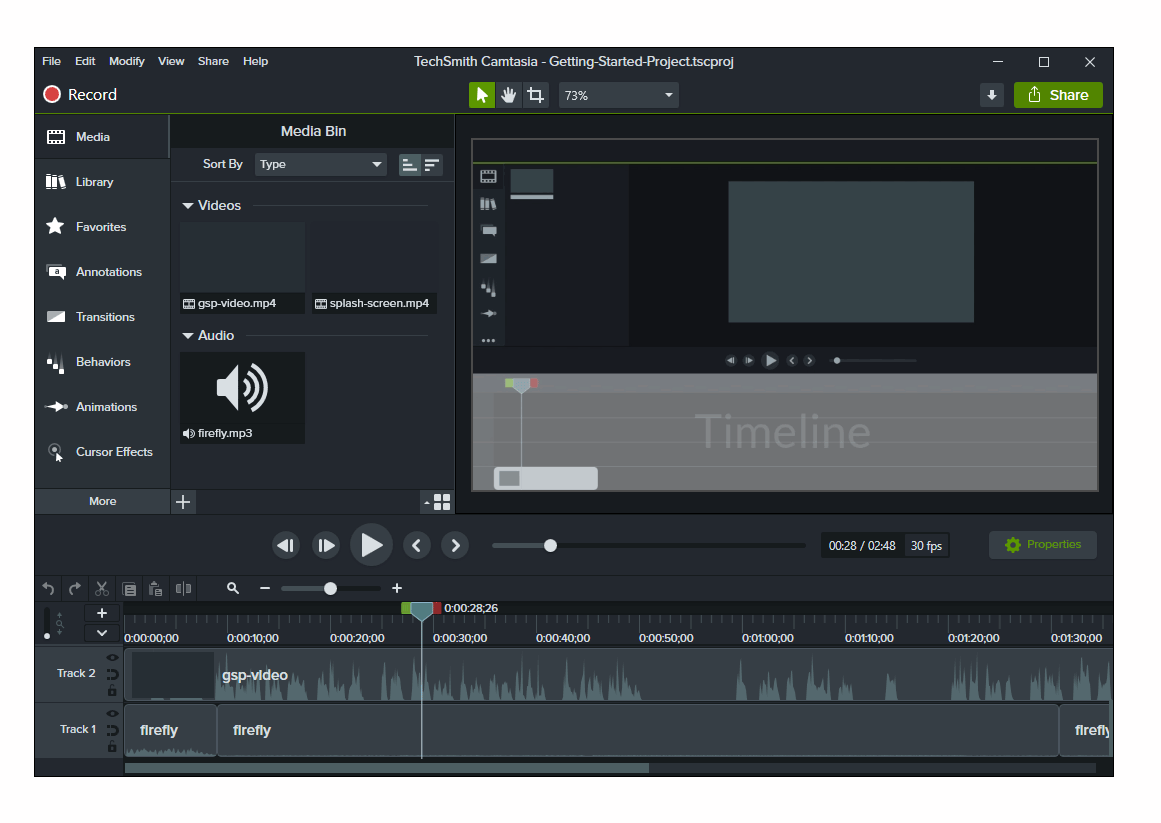The image size is (1161, 823).
Task: Click the timeline zoom slider handle
Action: [x=330, y=588]
